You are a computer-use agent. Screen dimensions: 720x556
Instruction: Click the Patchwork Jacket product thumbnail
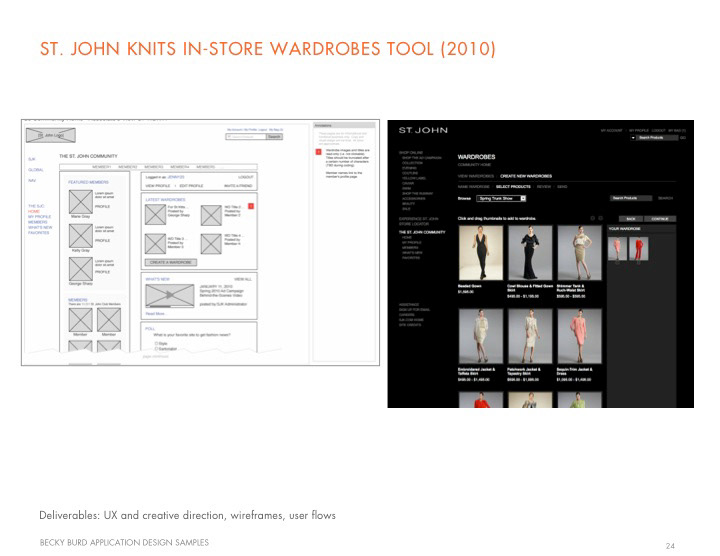[530, 336]
